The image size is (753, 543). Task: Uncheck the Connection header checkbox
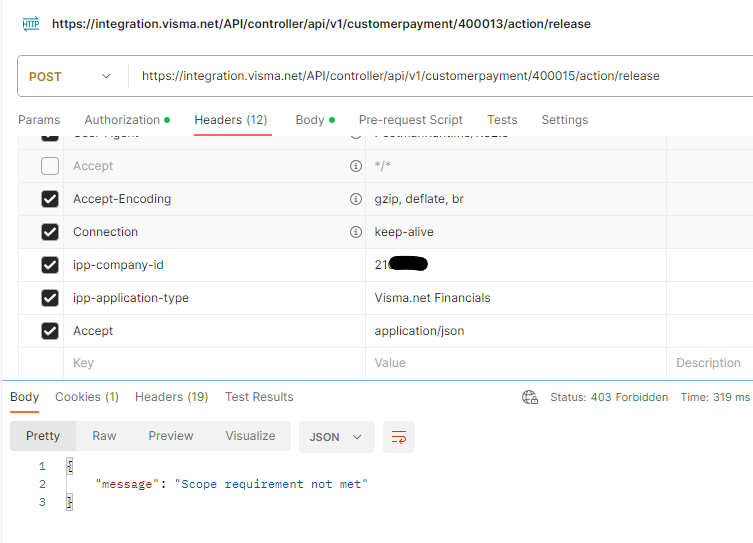(x=50, y=232)
